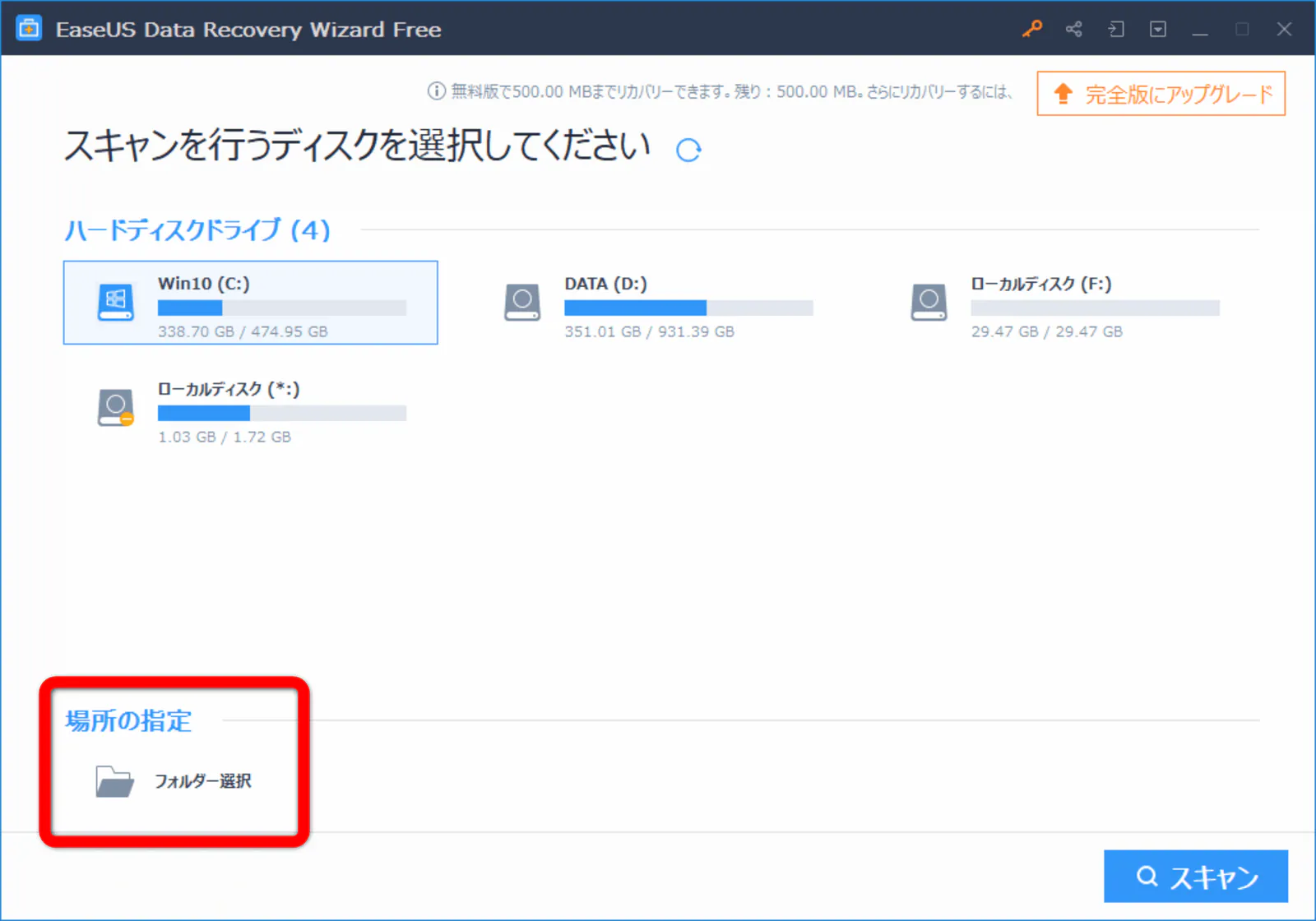Click the Win10 (C:) drive name

(204, 284)
